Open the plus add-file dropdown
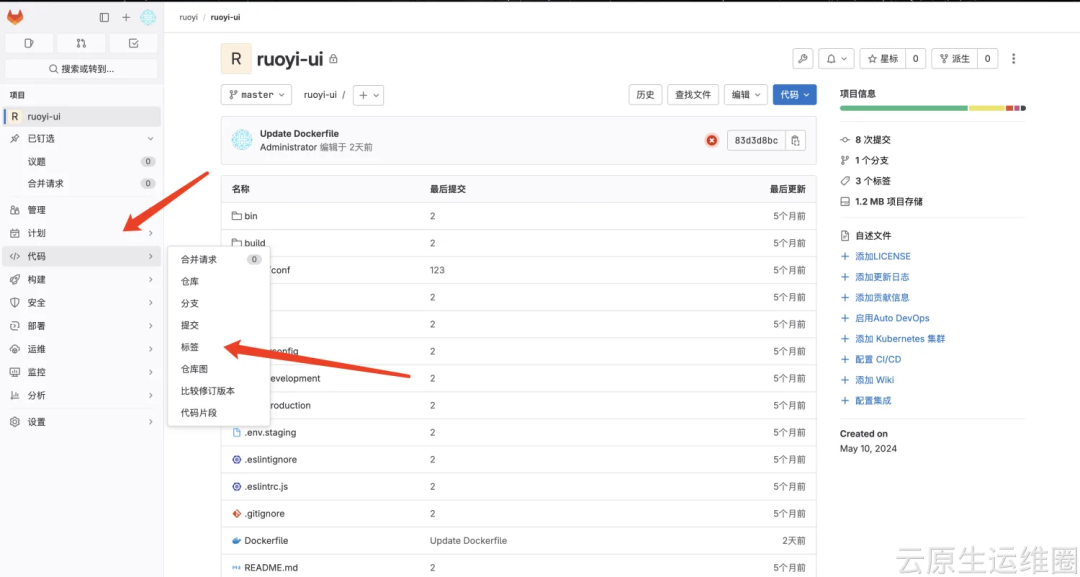1080x577 pixels. click(x=368, y=95)
